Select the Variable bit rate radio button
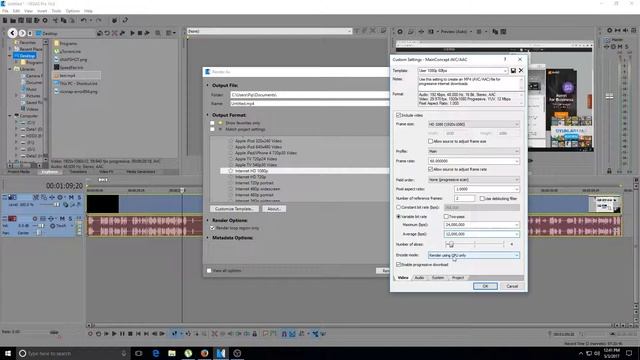 pyautogui.click(x=398, y=217)
